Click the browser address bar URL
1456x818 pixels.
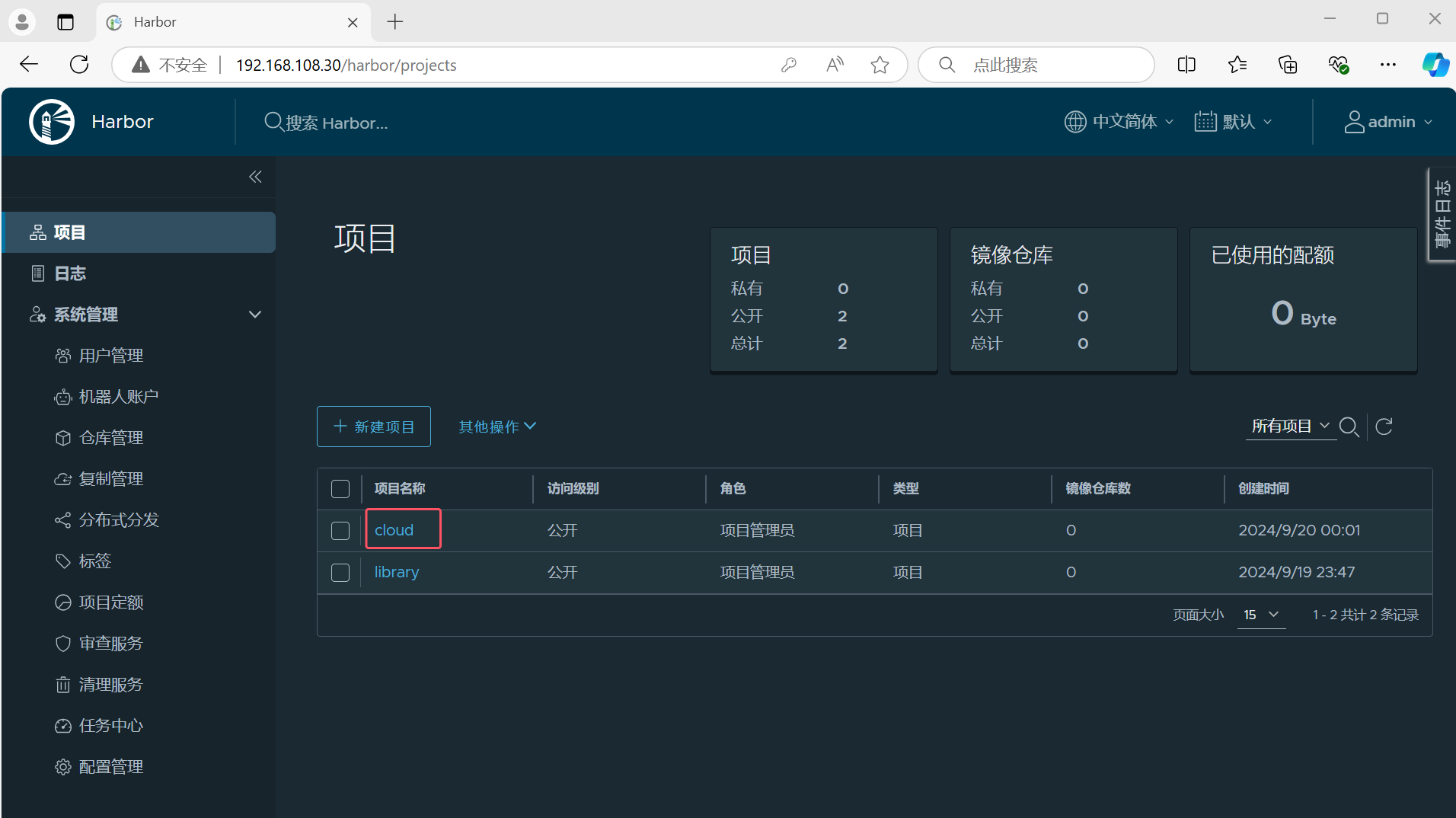coord(346,66)
